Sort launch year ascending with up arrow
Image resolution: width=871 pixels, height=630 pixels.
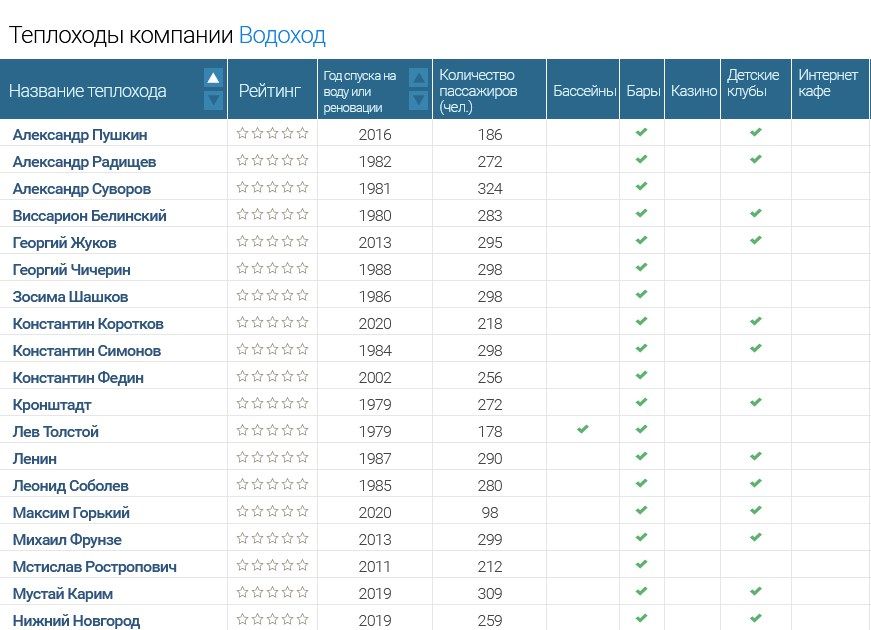coord(419,78)
